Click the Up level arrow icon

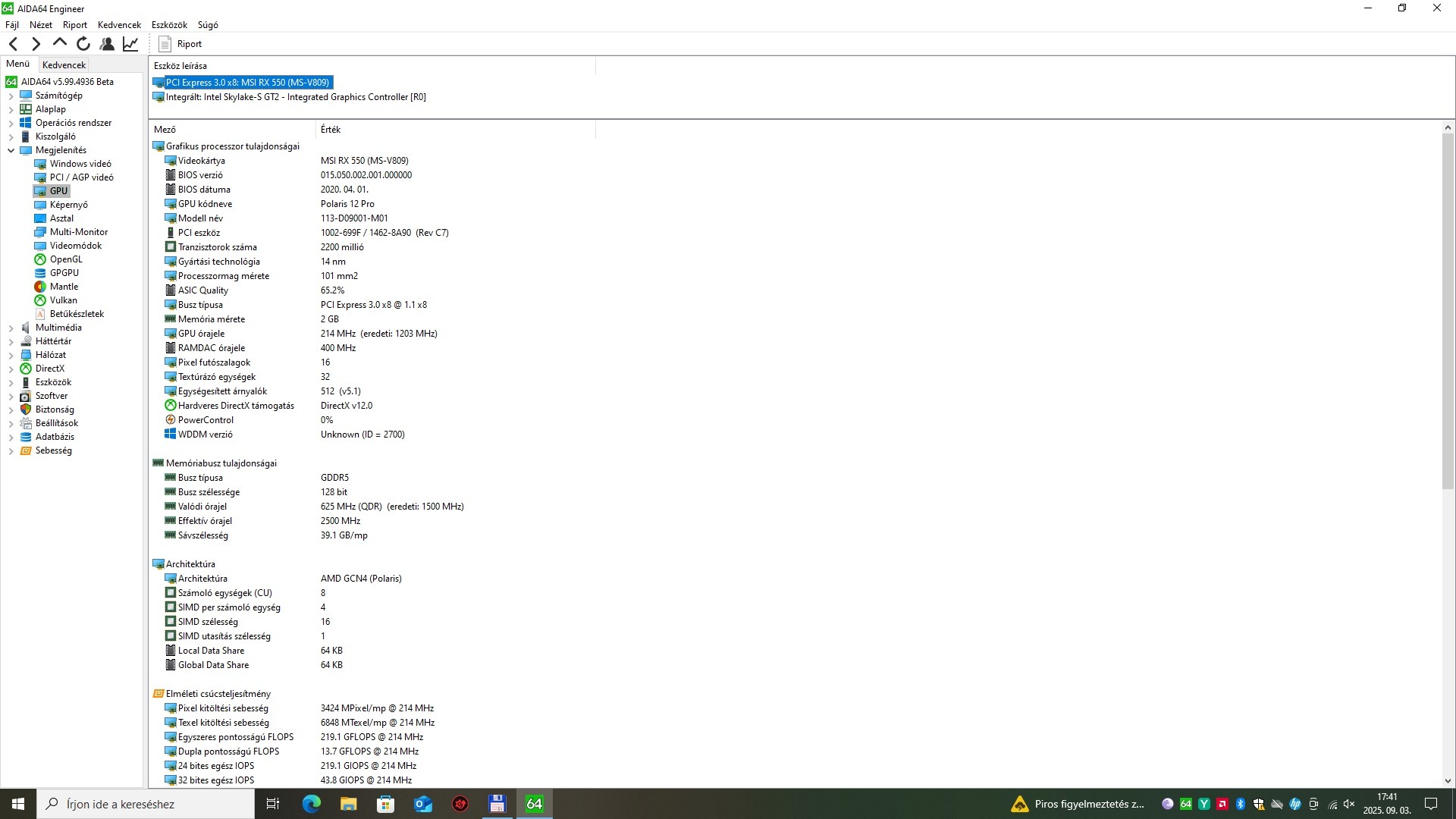pyautogui.click(x=60, y=43)
